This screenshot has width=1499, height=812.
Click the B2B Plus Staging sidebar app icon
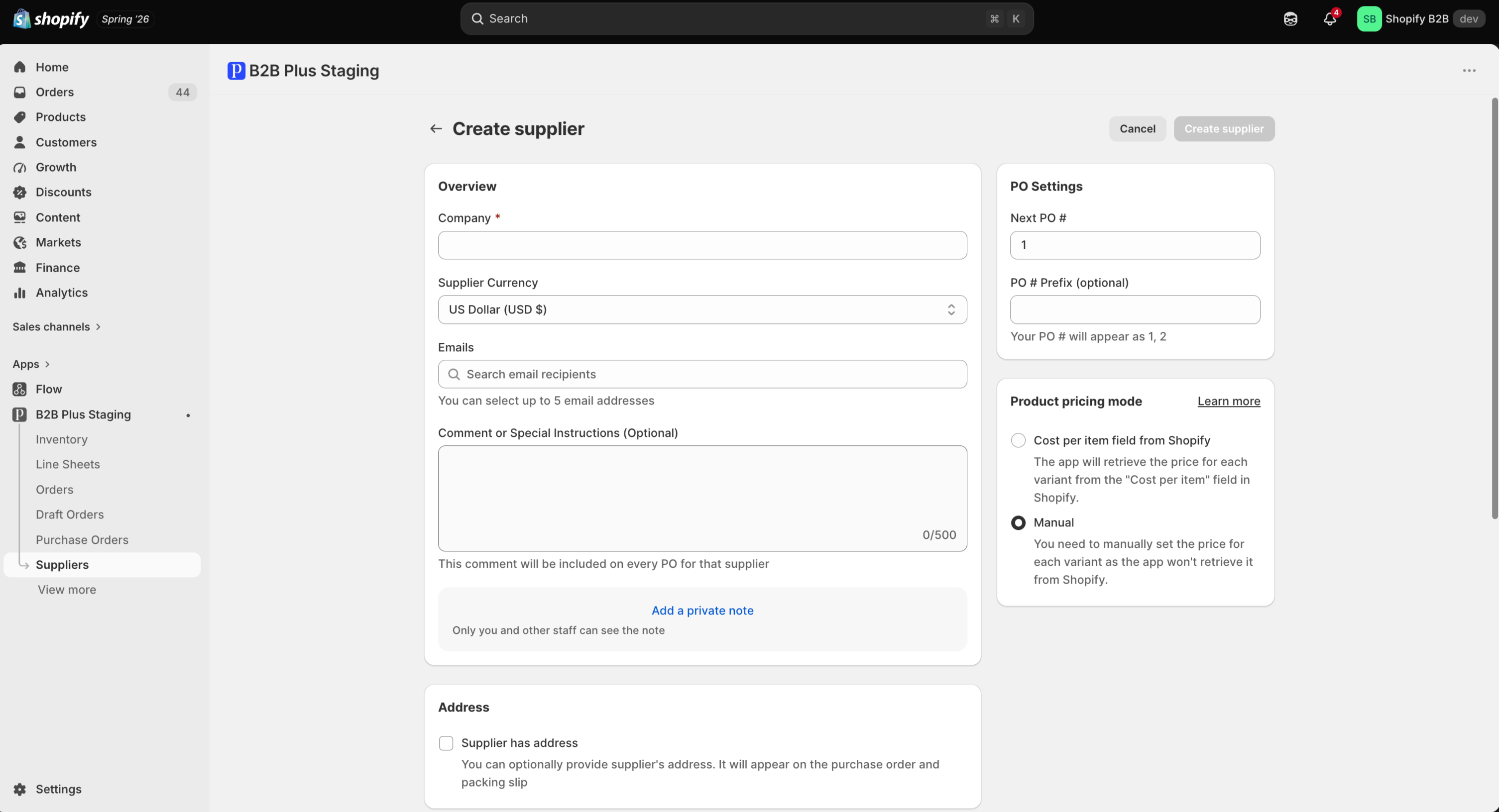[x=20, y=414]
